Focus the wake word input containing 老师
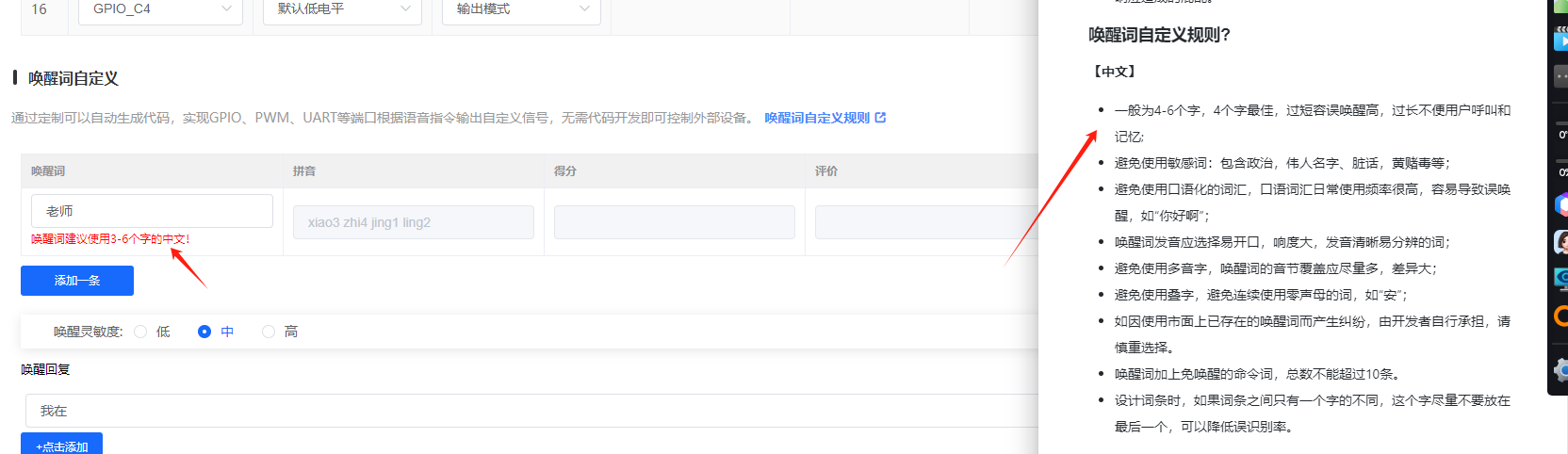The image size is (1568, 454). click(x=152, y=211)
